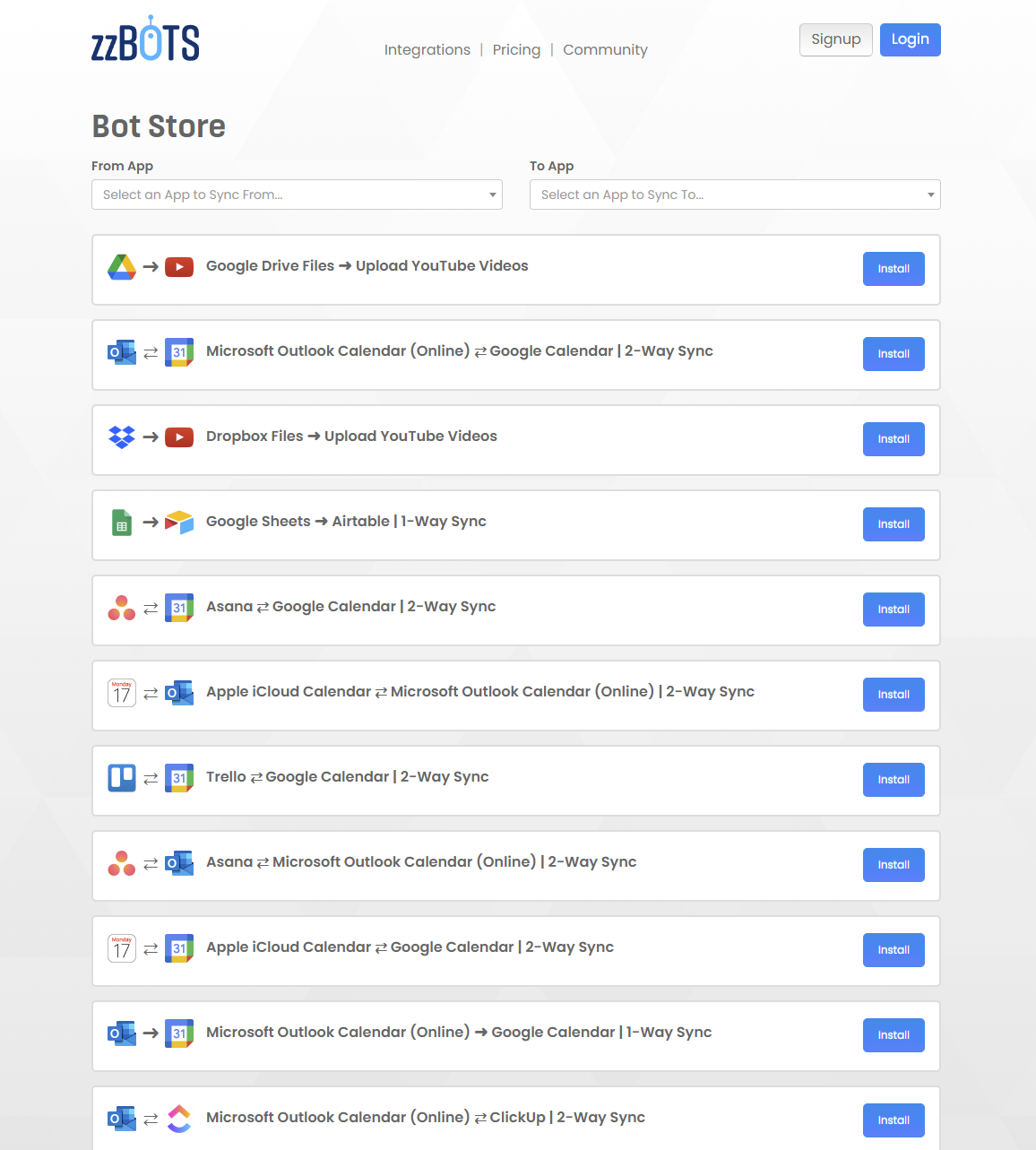Click the Asana icon in the Asana Google Calendar row

(121, 607)
